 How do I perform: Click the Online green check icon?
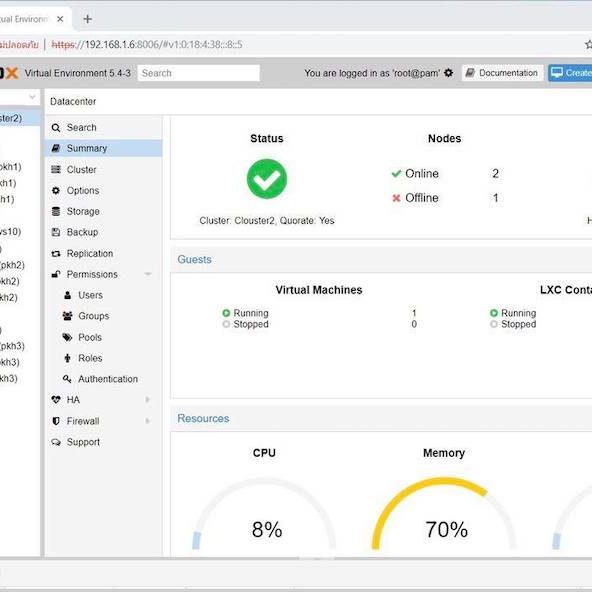(x=396, y=174)
